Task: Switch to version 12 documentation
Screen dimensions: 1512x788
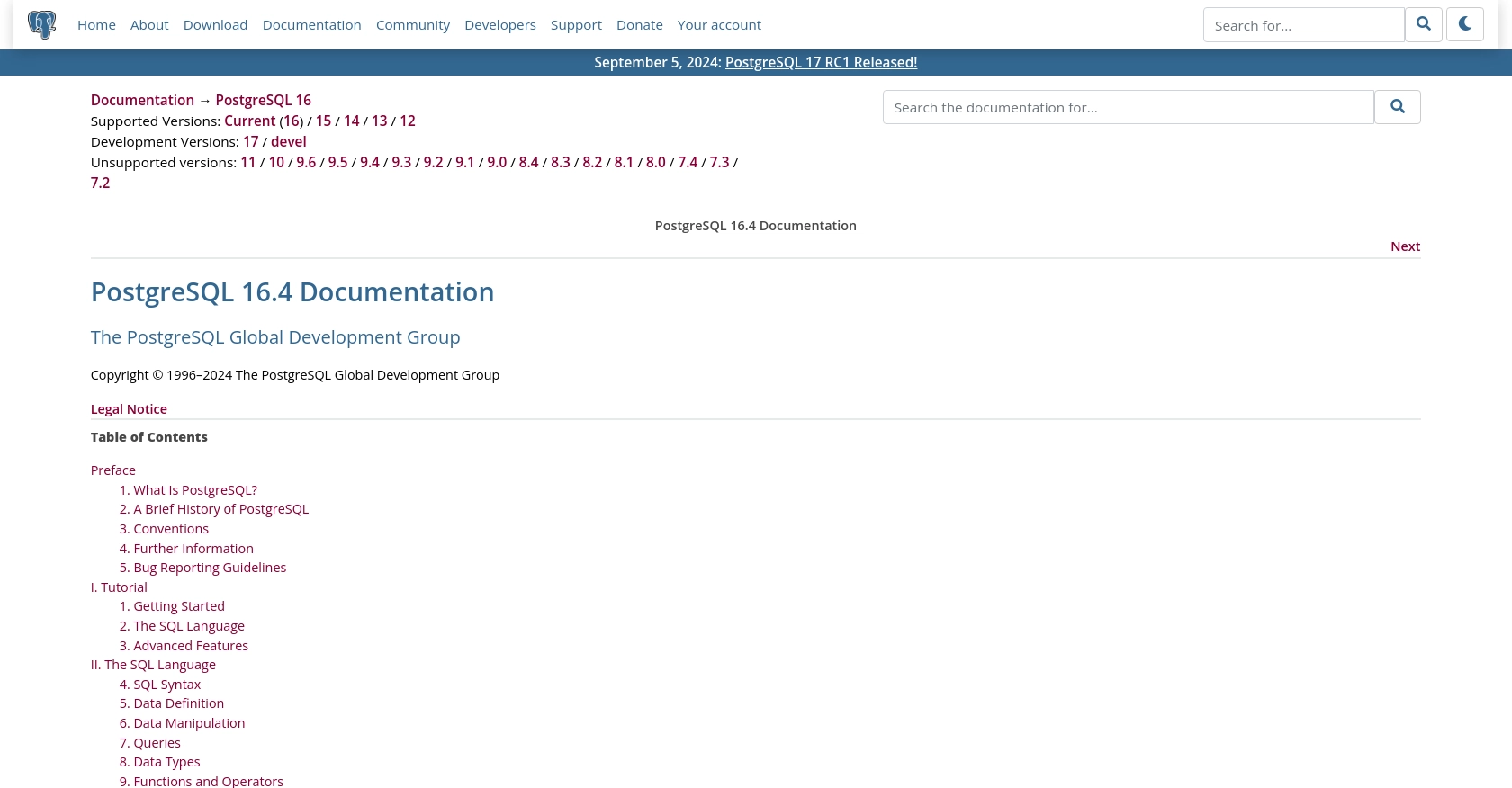Action: 408,121
